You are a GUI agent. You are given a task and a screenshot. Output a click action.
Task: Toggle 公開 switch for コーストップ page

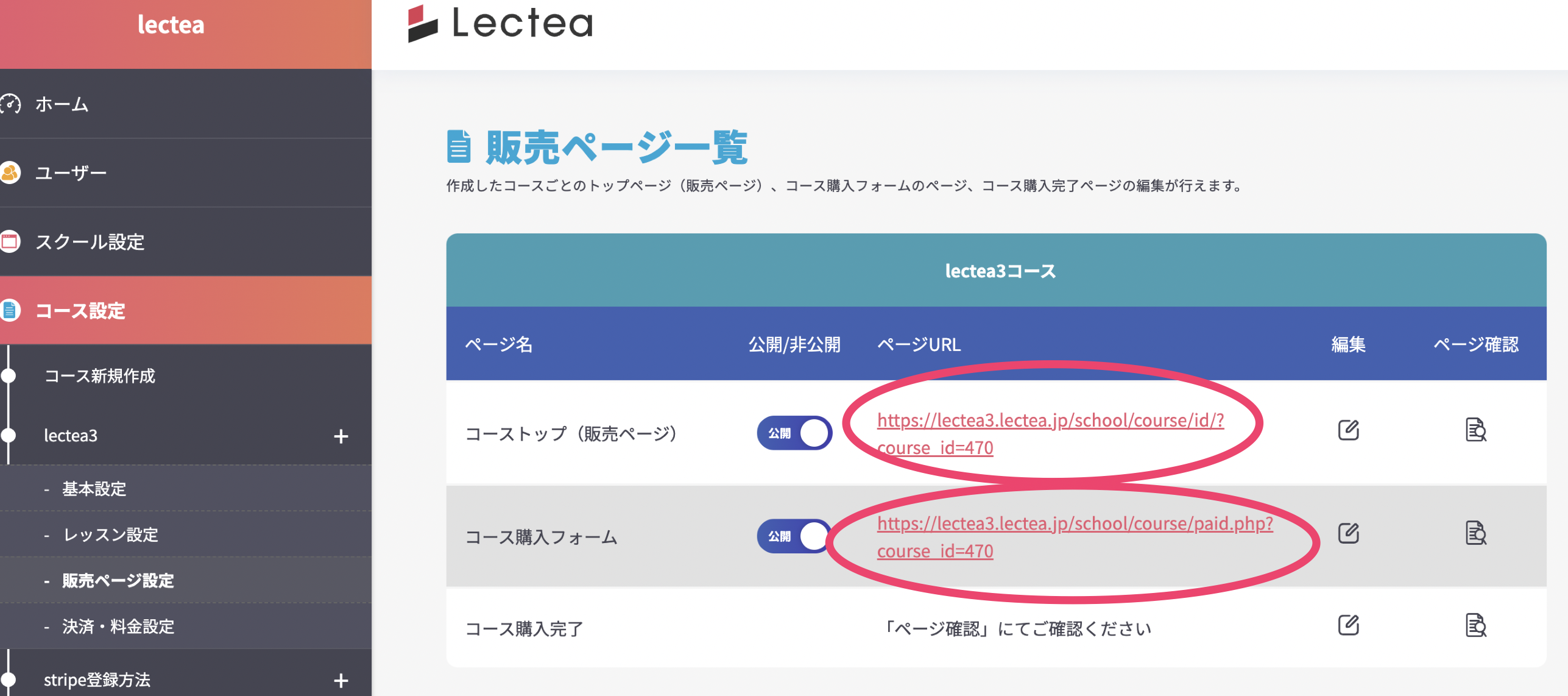(794, 433)
